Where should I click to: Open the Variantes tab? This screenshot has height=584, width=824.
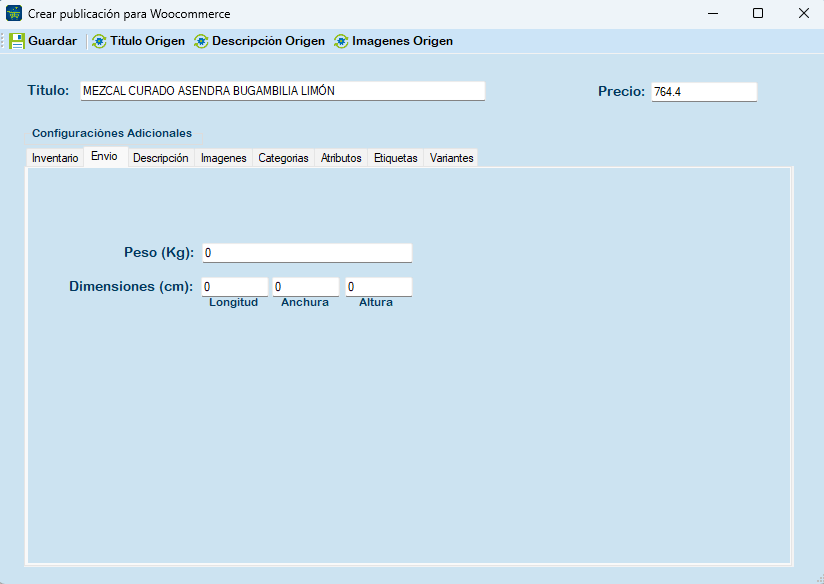(x=451, y=158)
